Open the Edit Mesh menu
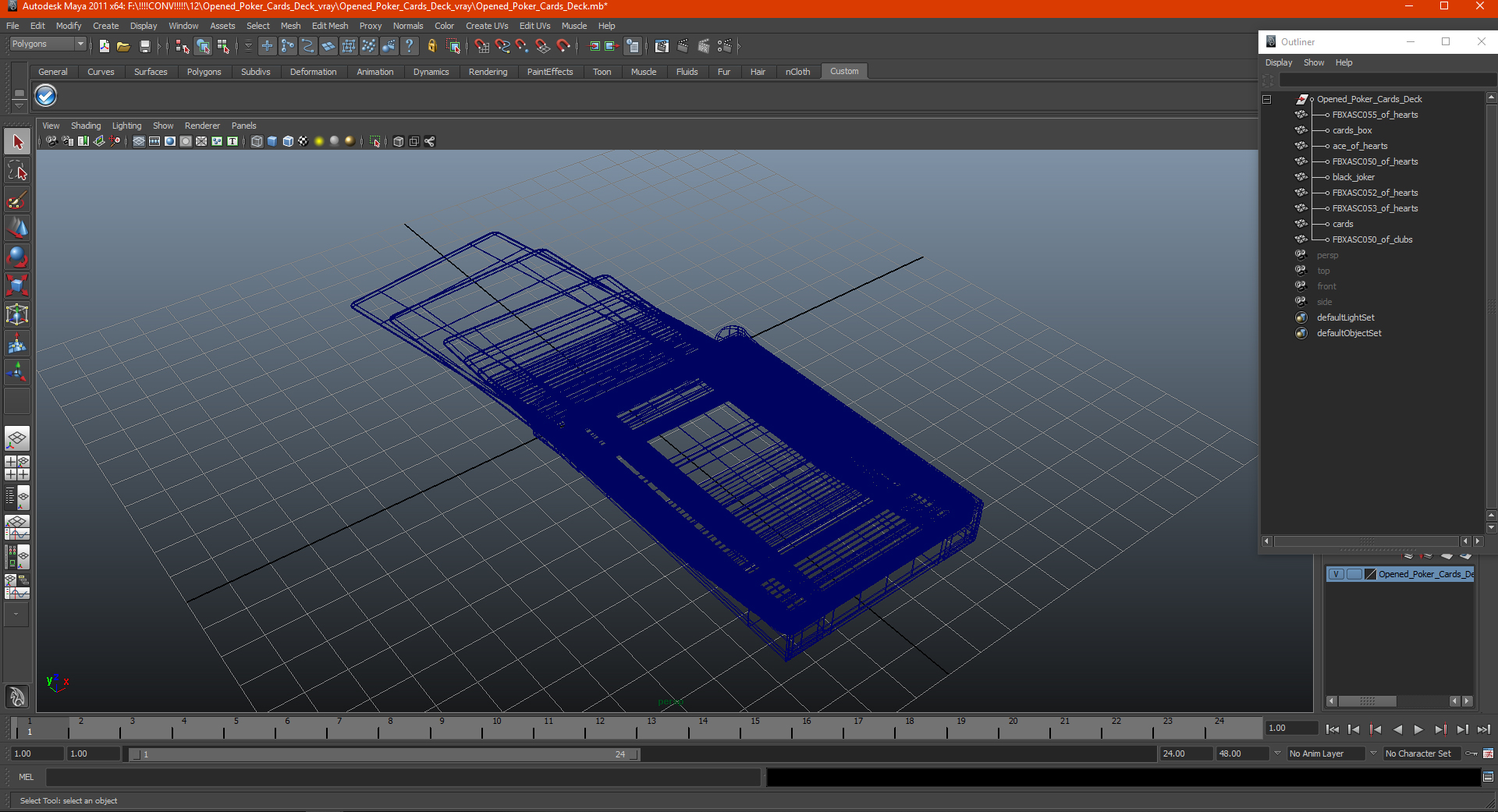The width and height of the screenshot is (1498, 812). pyautogui.click(x=330, y=26)
